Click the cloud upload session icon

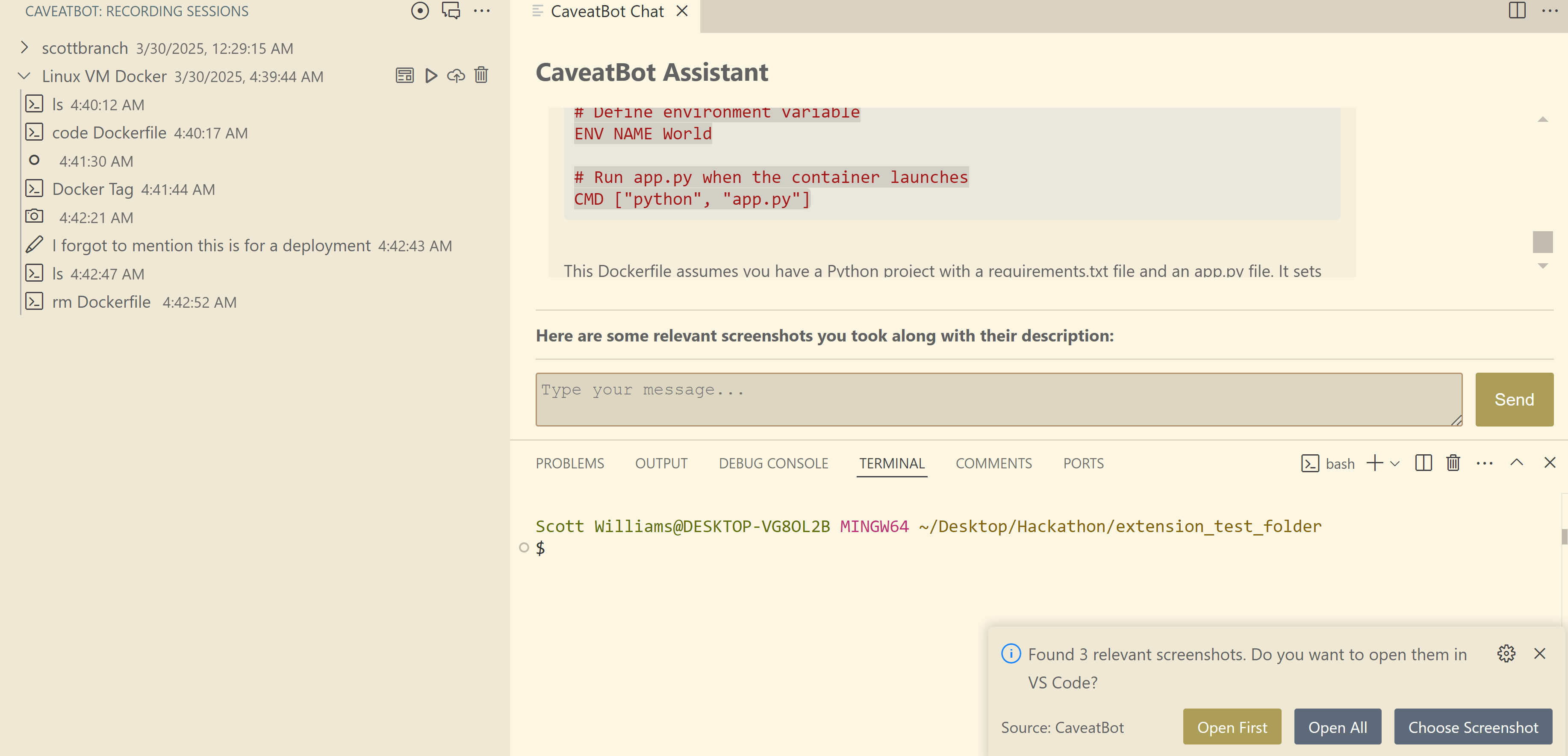456,76
